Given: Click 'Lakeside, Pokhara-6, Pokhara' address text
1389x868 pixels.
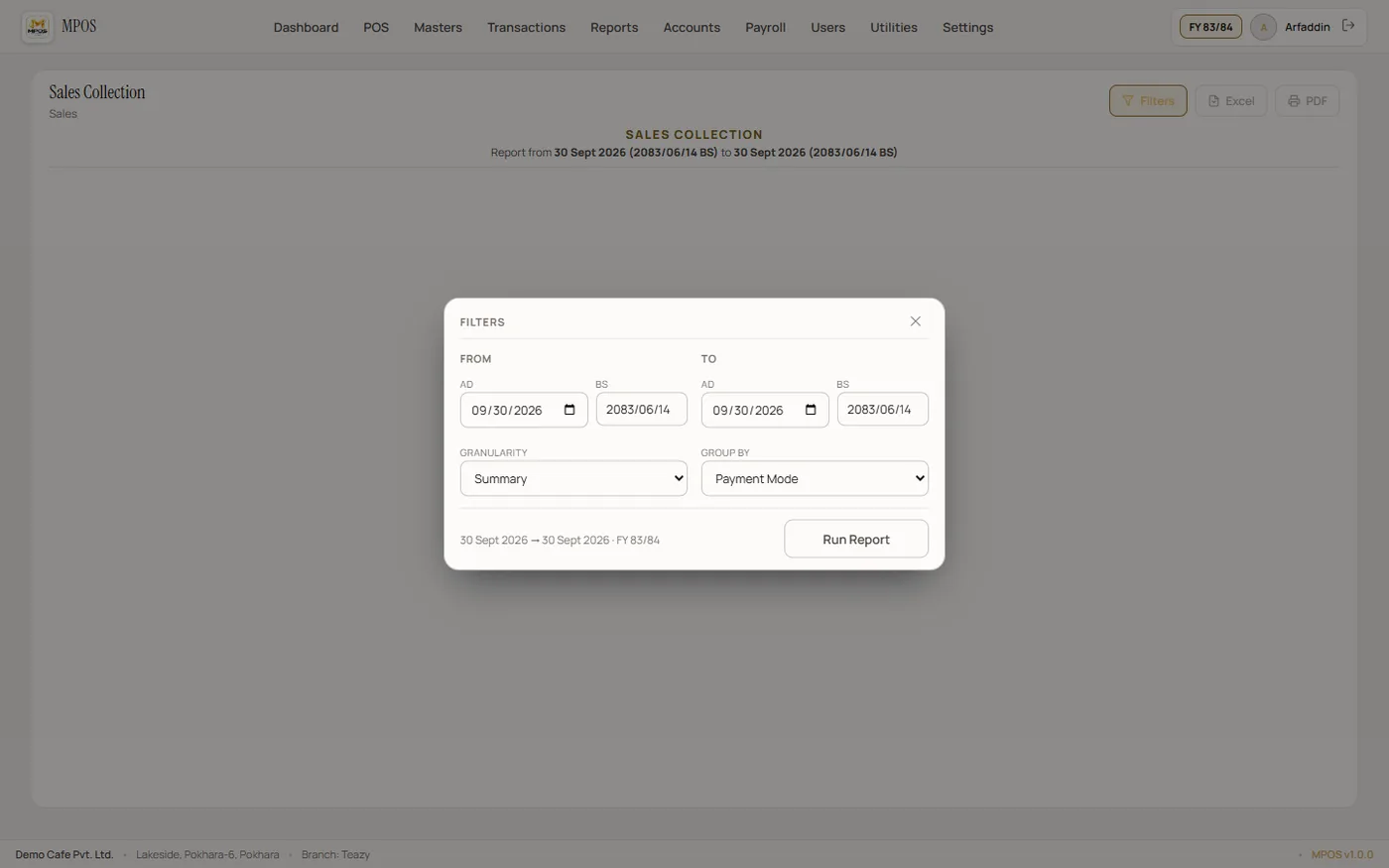Looking at the screenshot, I should 207,854.
